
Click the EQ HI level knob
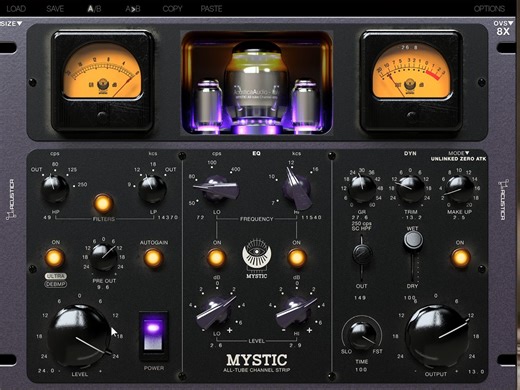[296, 312]
